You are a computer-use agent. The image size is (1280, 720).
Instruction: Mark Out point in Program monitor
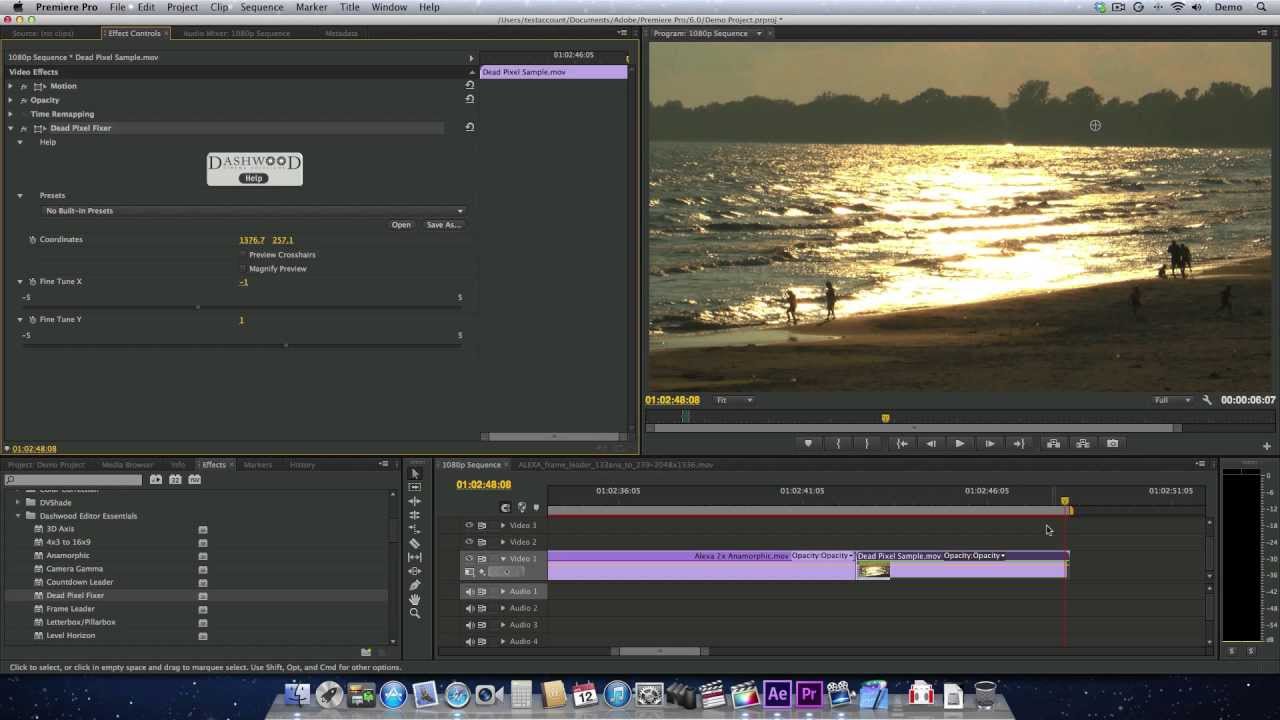[867, 444]
